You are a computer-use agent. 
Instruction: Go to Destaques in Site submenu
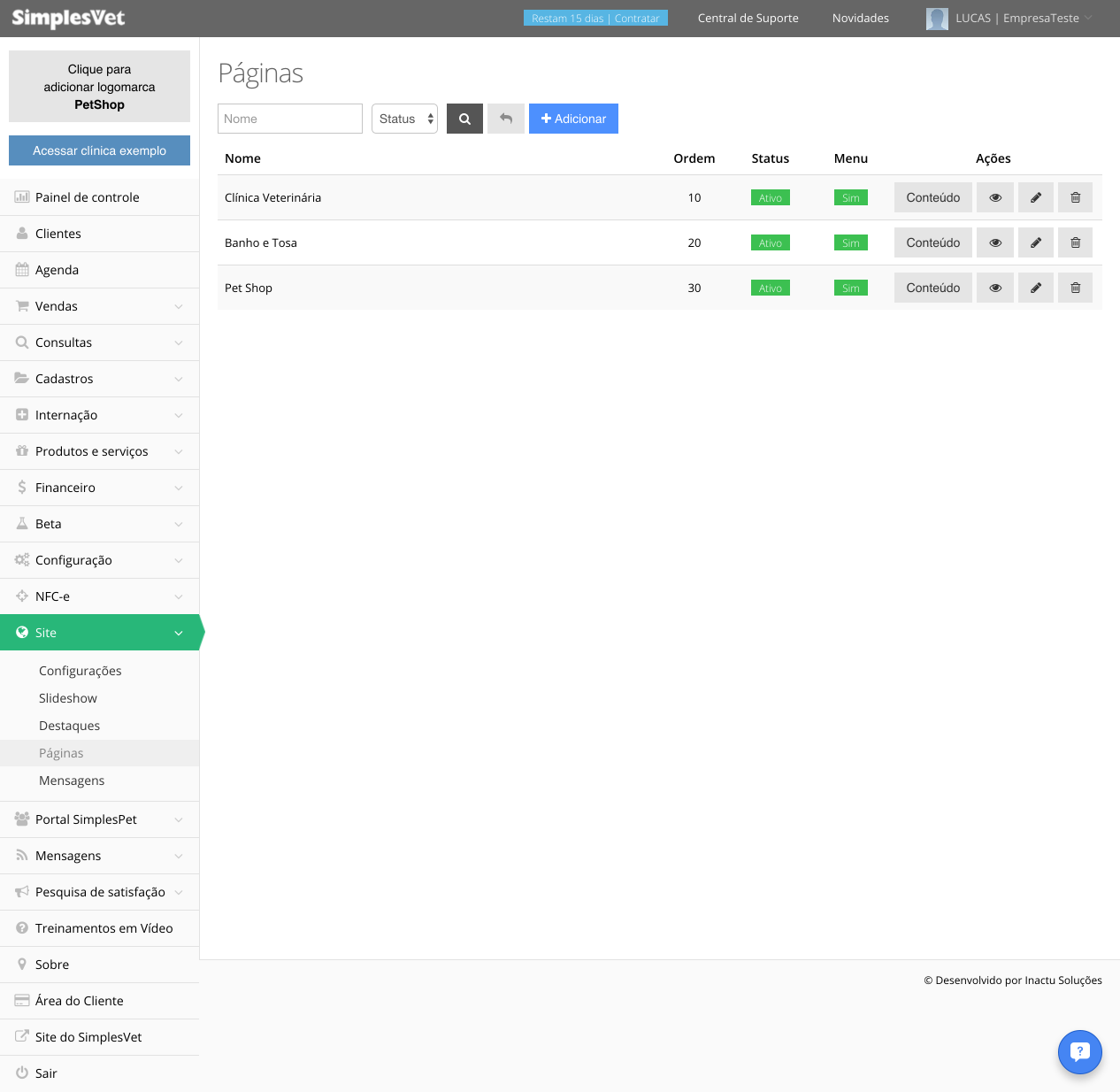(x=69, y=726)
